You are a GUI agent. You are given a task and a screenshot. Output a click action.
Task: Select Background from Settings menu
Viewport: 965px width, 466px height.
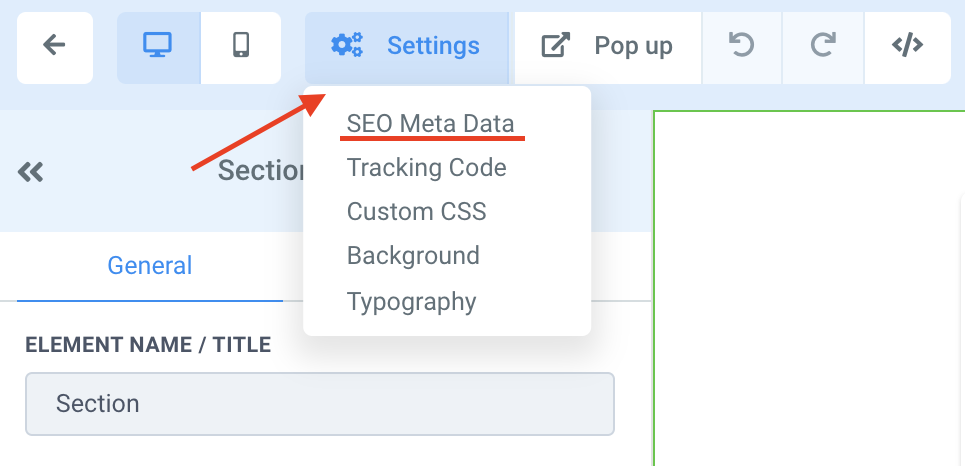(414, 255)
